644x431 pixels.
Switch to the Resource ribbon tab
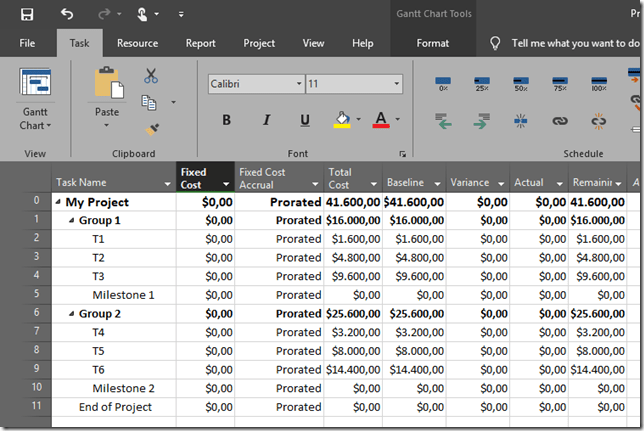point(137,43)
